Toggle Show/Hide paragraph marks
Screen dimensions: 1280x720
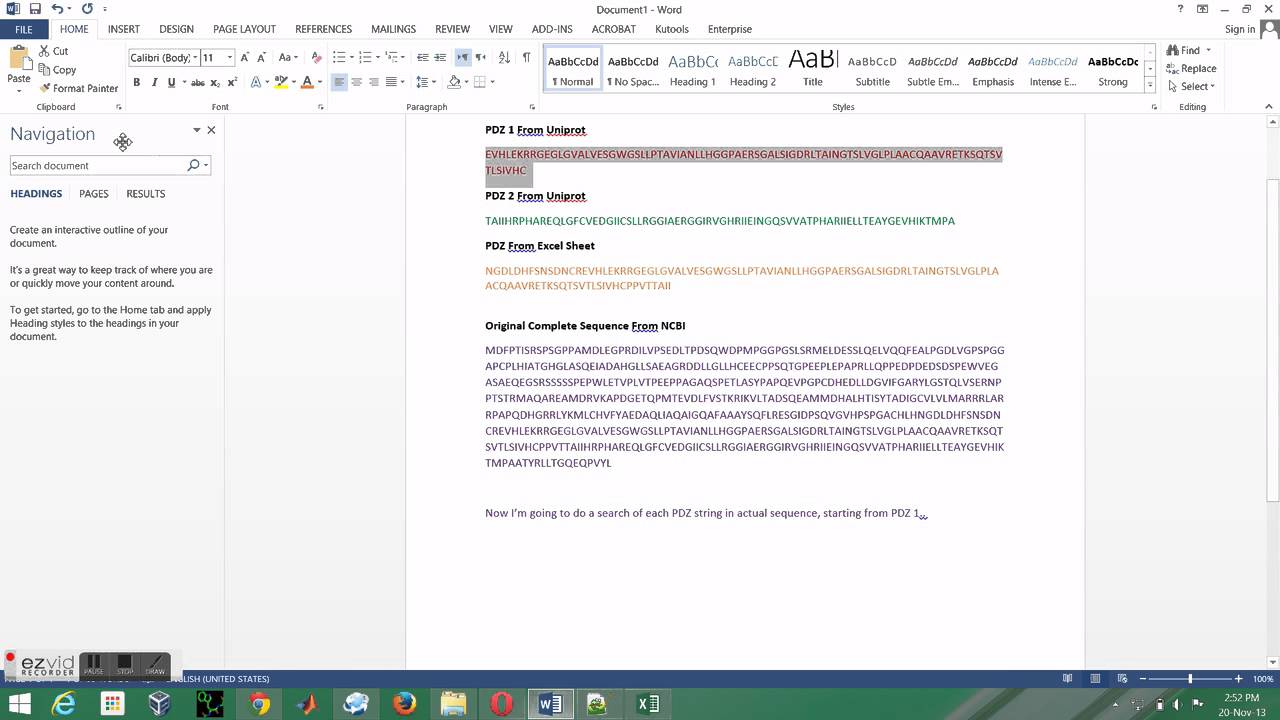click(526, 58)
